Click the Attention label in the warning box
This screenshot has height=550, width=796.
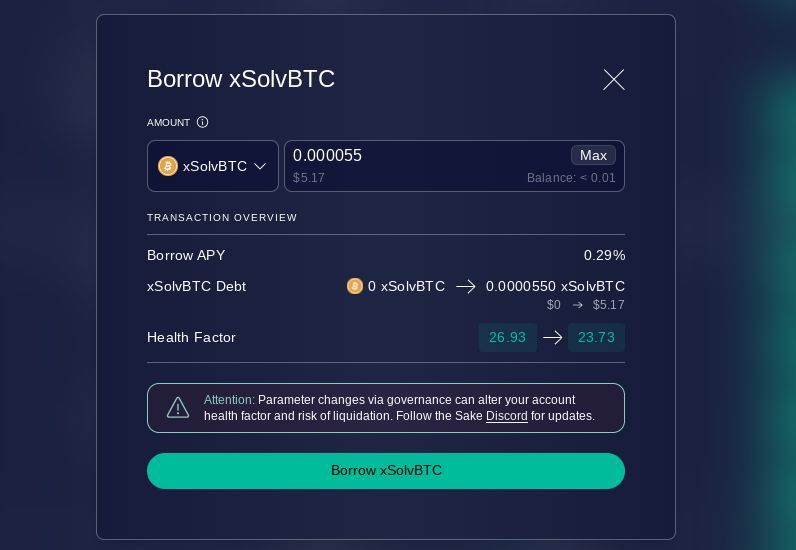[229, 400]
